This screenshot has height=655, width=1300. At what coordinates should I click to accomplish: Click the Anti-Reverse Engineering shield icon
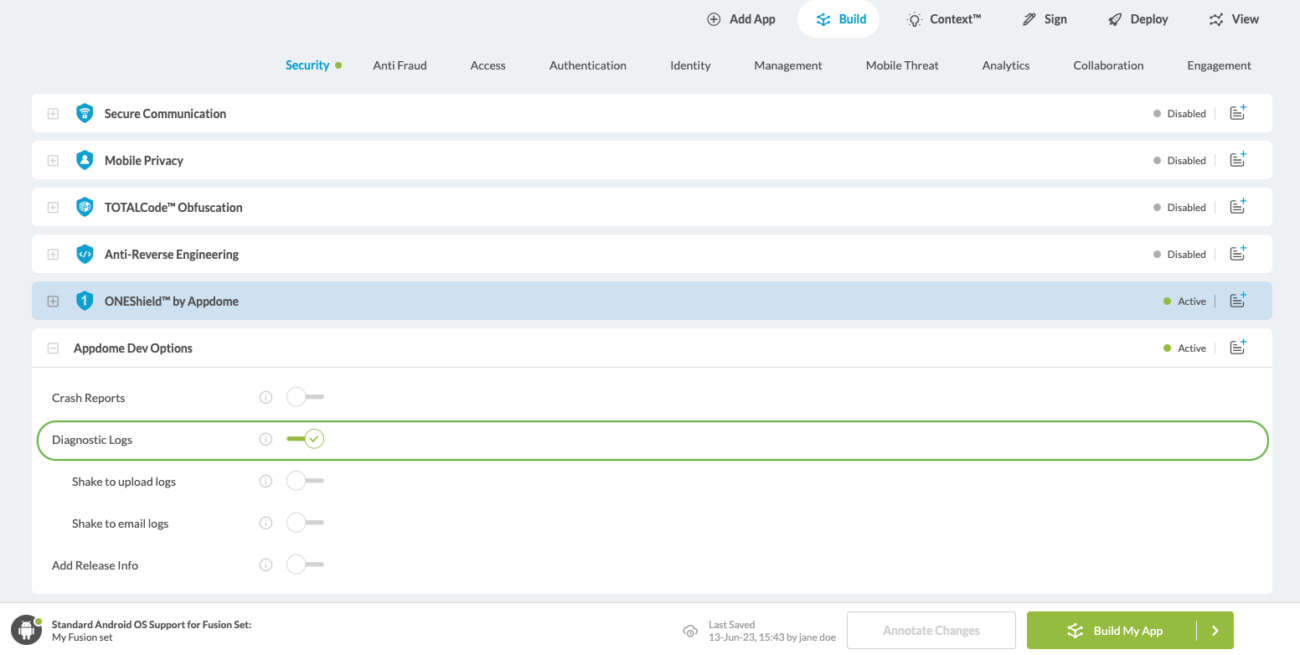click(x=84, y=254)
